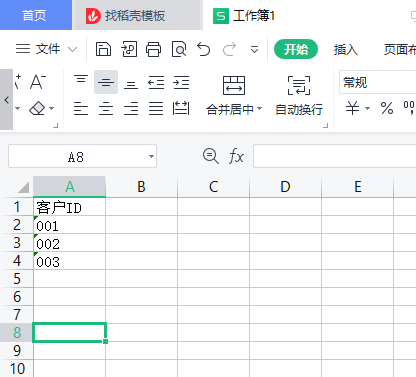Open Print Preview icon
This screenshot has height=377, width=416.
[179, 49]
